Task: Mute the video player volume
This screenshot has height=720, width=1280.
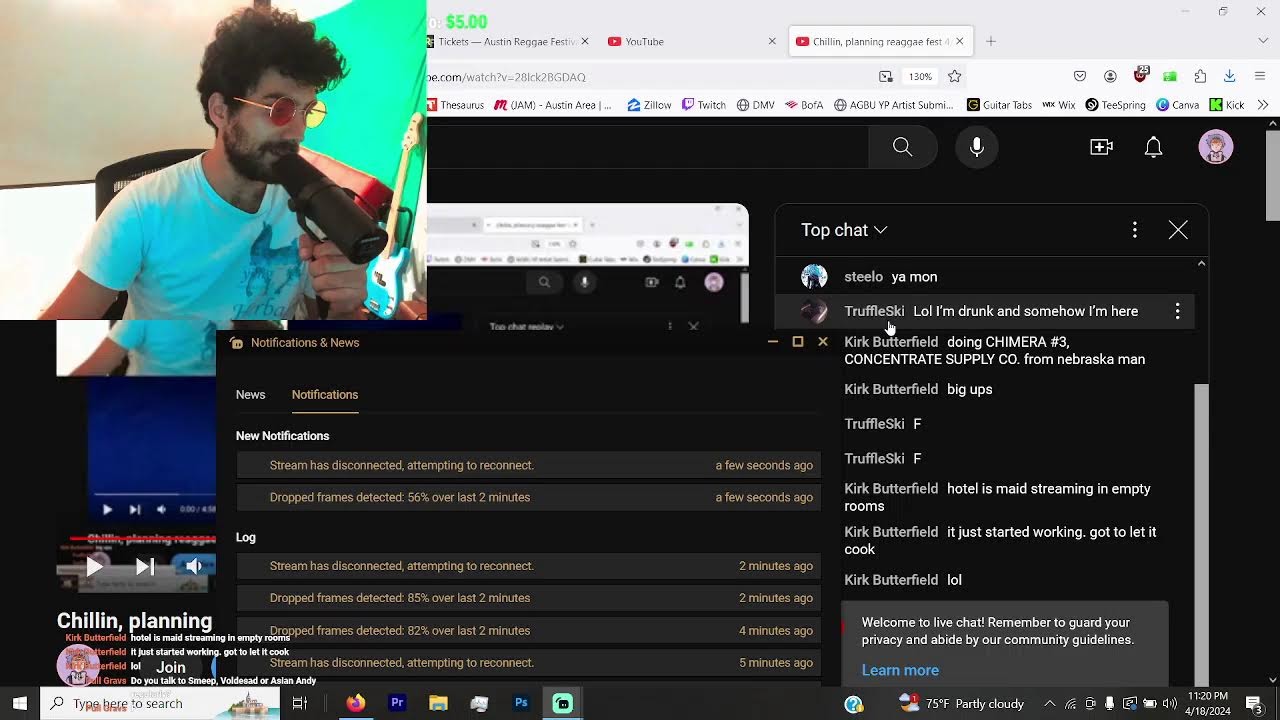Action: [x=193, y=567]
